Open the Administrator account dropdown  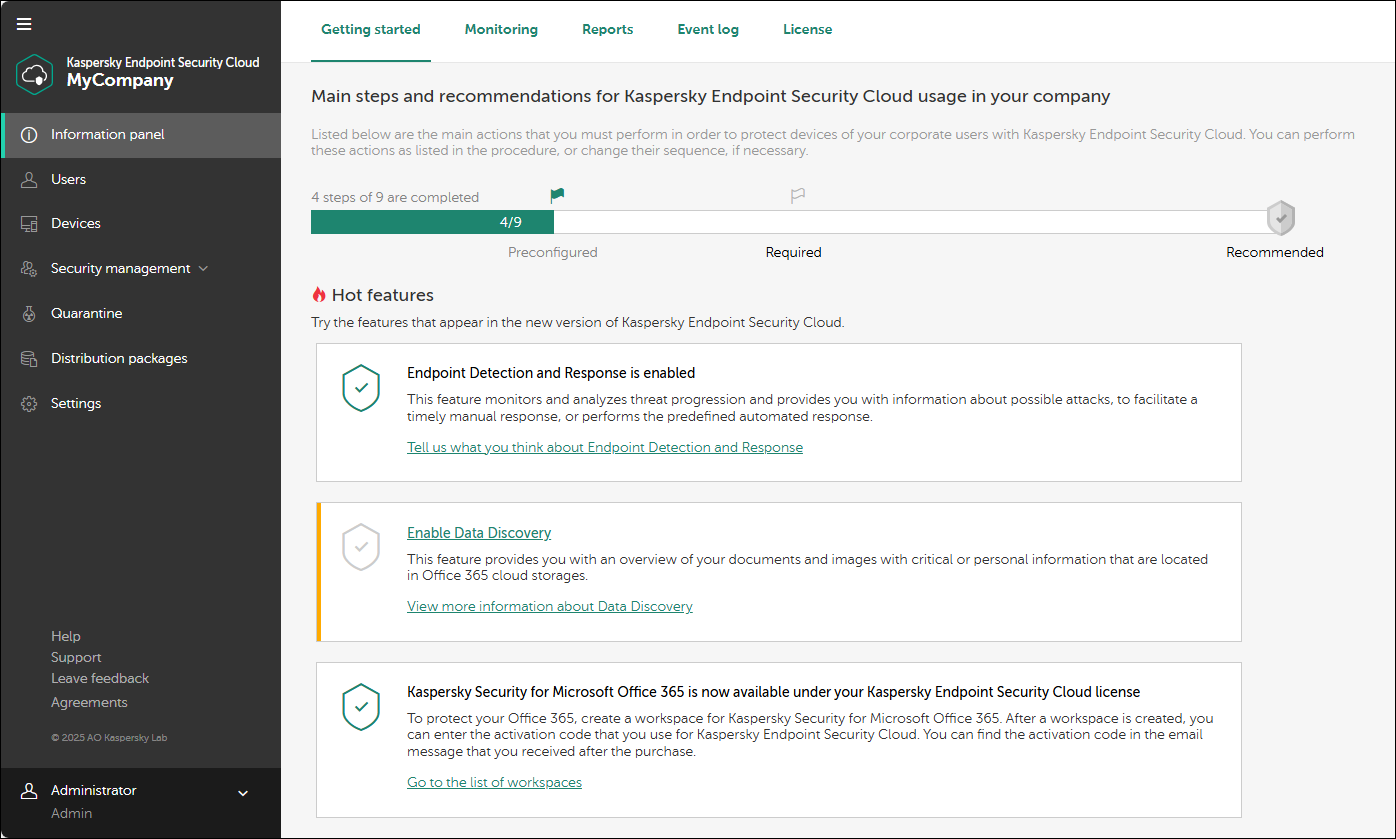242,793
